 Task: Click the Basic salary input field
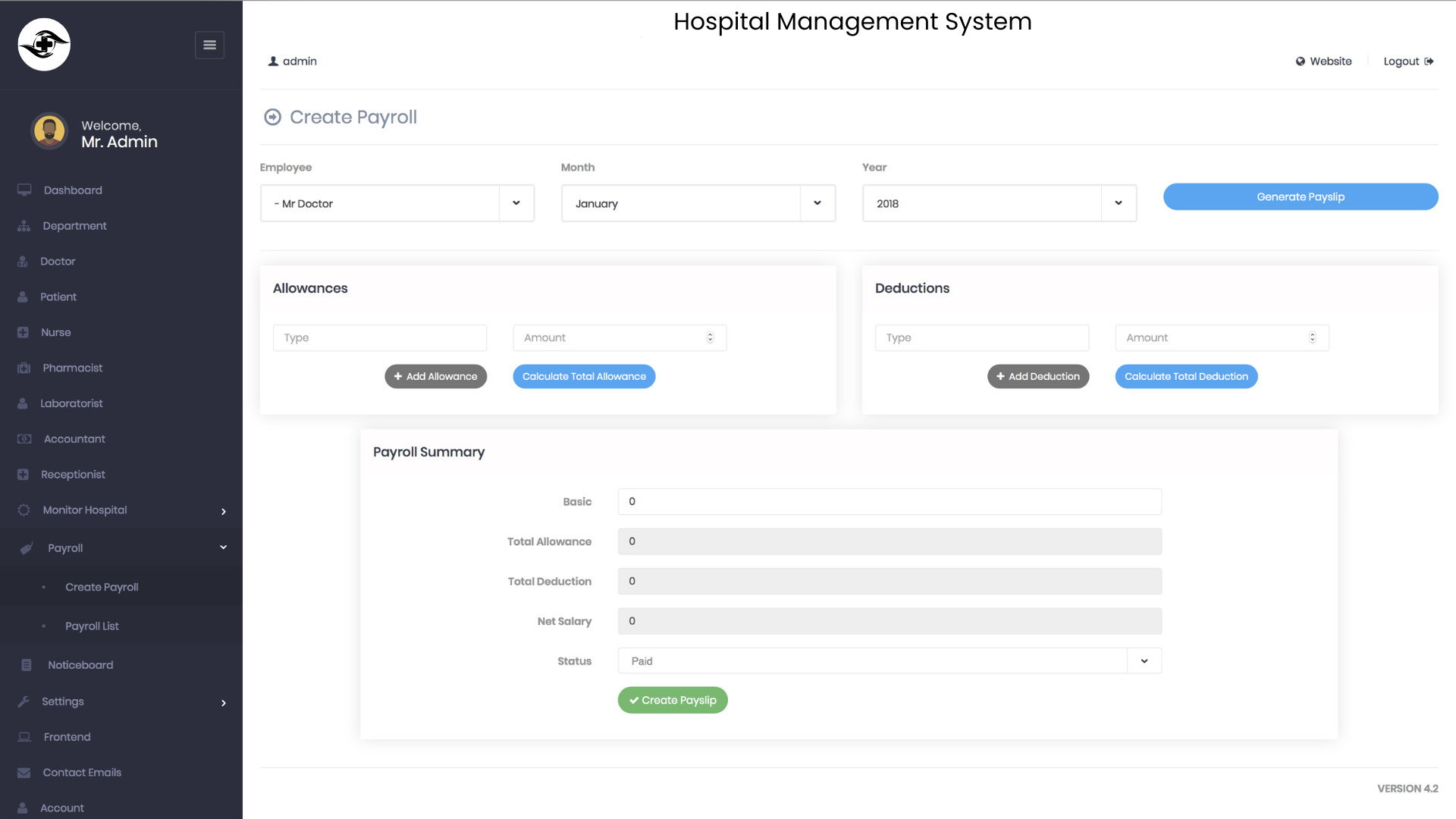click(x=889, y=501)
